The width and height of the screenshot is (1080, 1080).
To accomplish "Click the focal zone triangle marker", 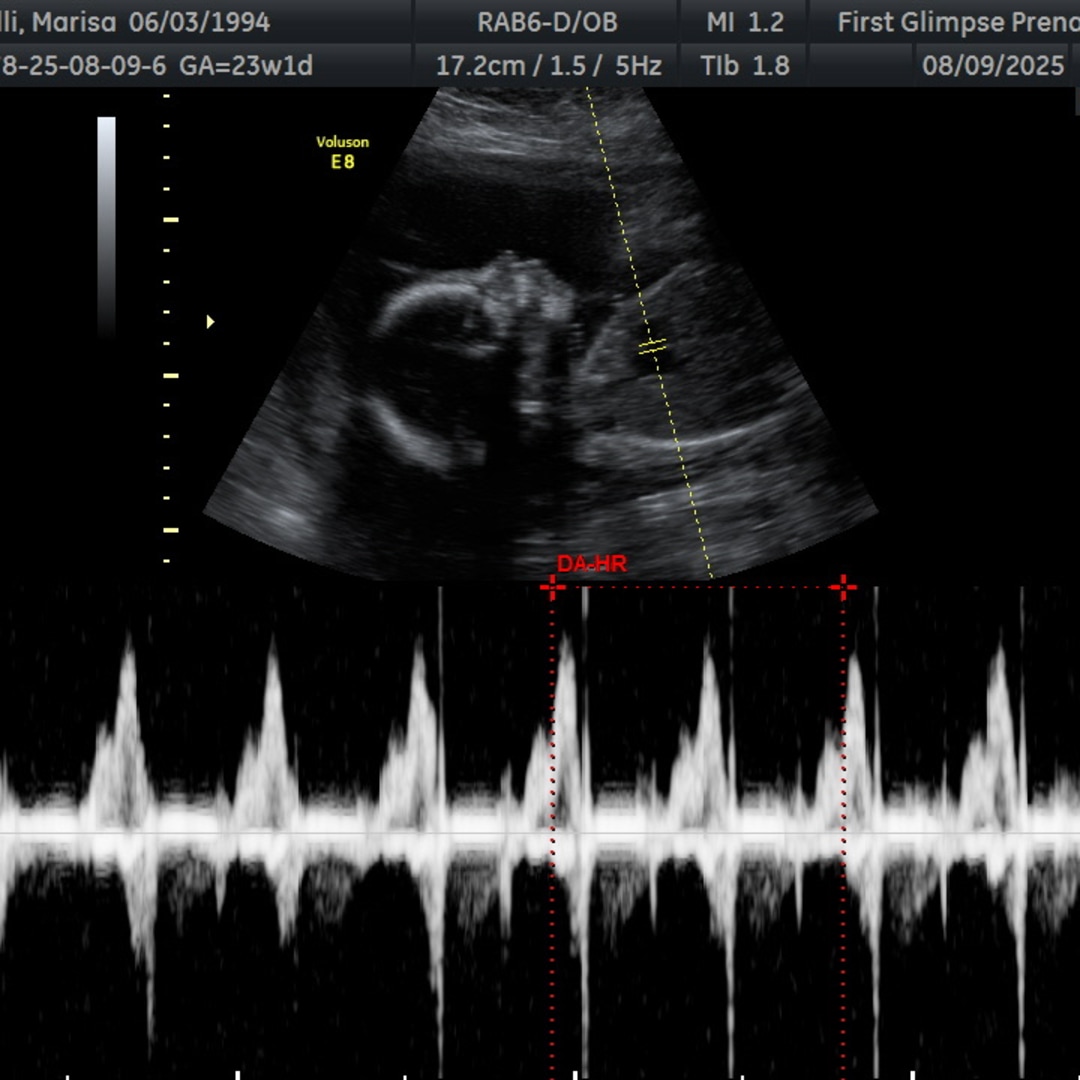I will 210,322.
